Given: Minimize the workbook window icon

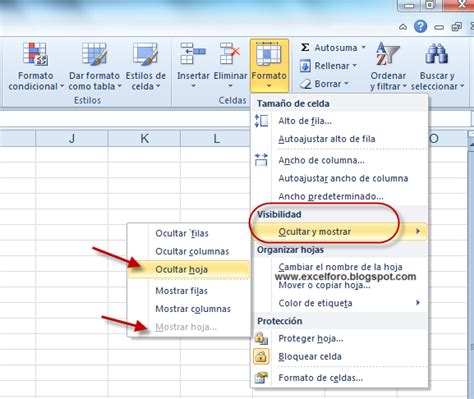Looking at the screenshot, I should pyautogui.click(x=439, y=27).
